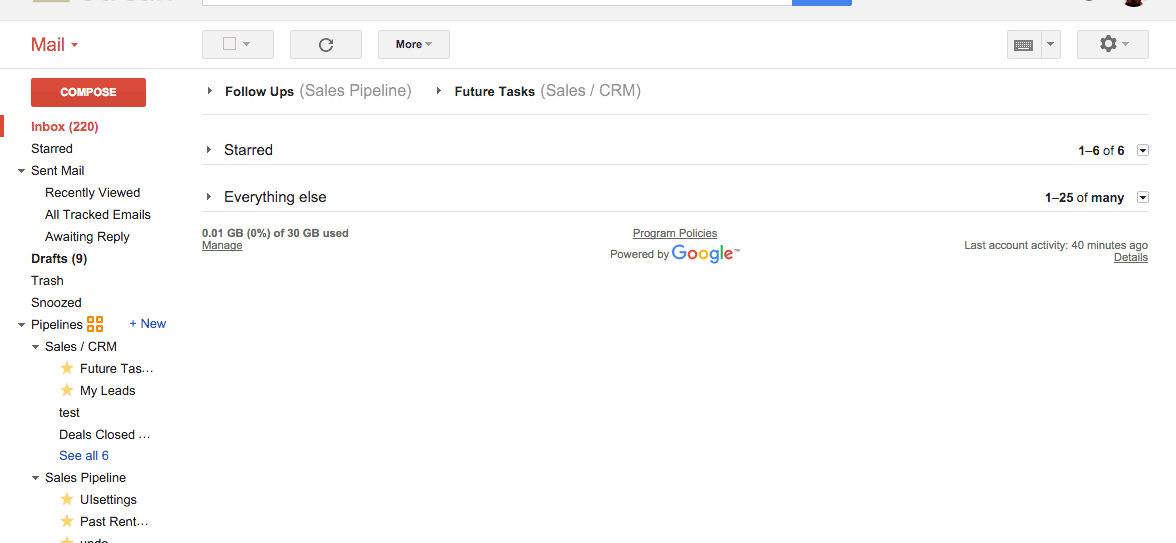Click the orange Pipelines grid icon

pyautogui.click(x=94, y=324)
